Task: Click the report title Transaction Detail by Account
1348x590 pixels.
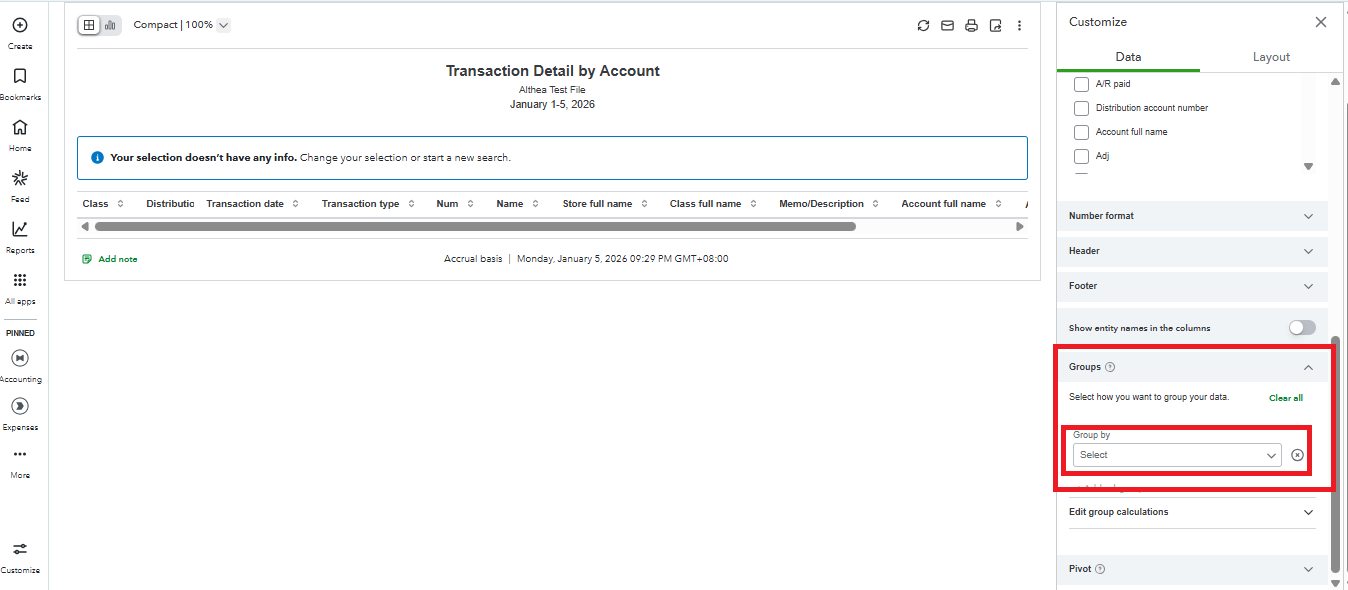Action: [x=552, y=71]
